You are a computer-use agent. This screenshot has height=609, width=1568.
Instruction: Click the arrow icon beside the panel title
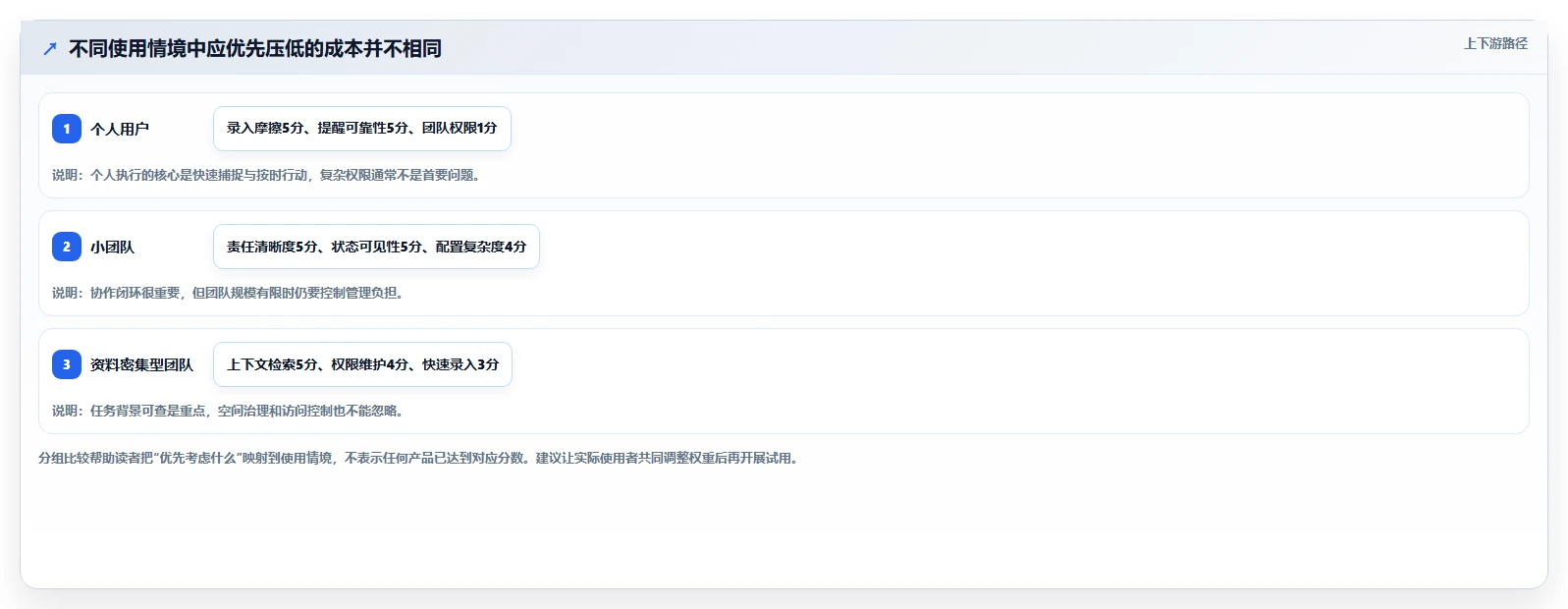[x=50, y=48]
